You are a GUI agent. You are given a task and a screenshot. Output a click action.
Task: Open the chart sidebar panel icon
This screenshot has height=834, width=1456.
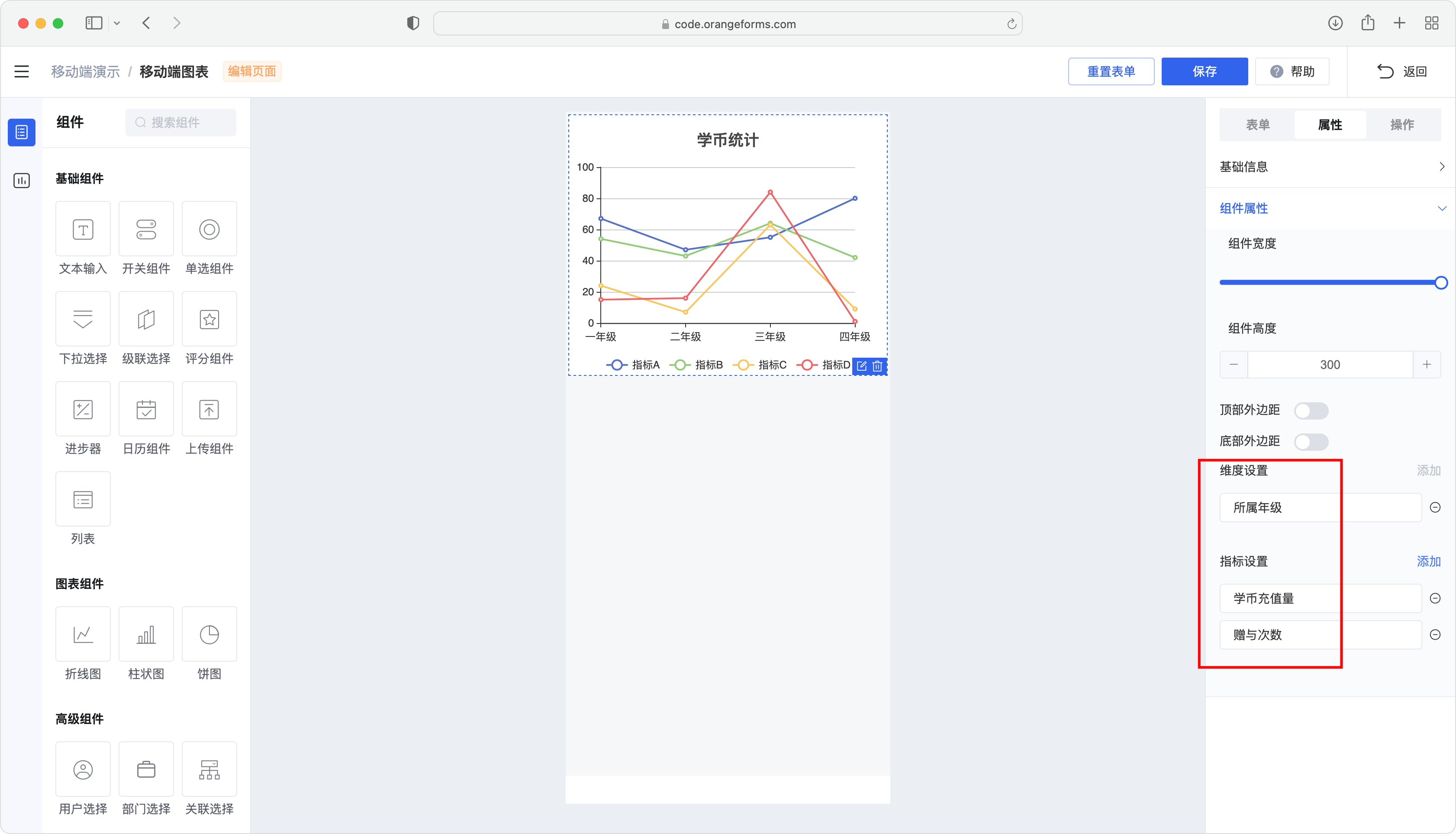coord(22,181)
